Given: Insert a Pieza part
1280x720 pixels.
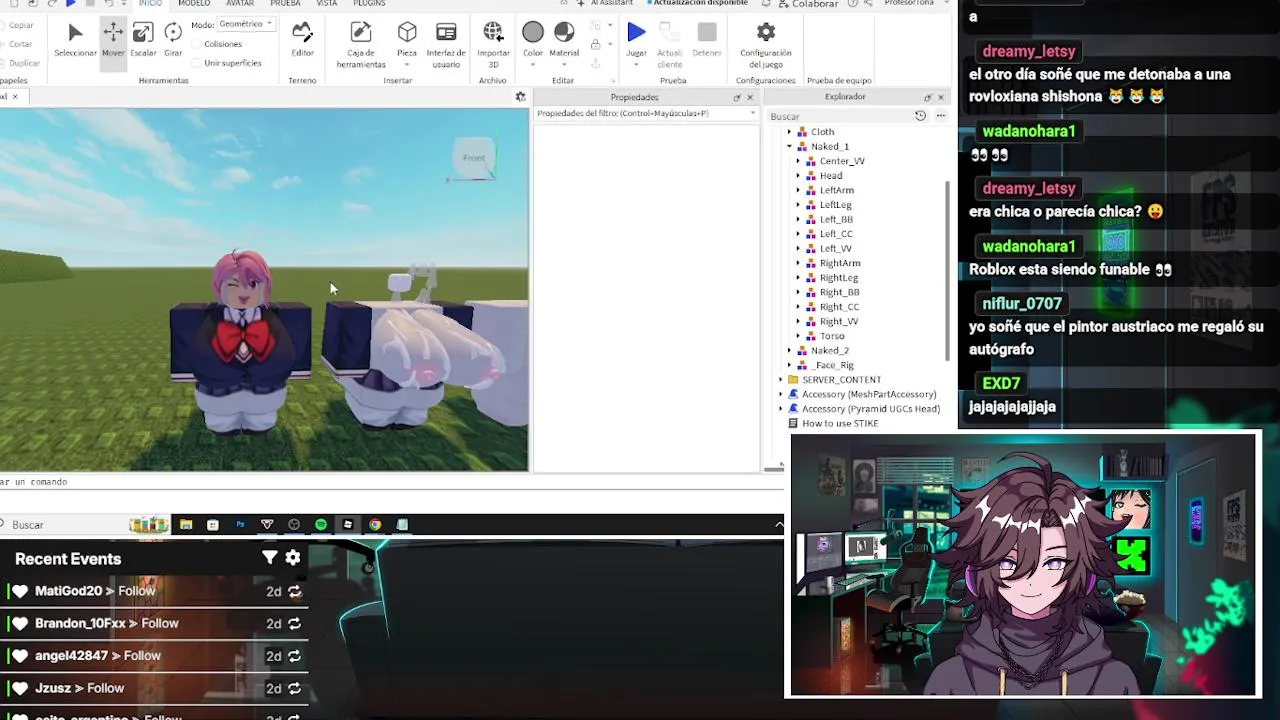Looking at the screenshot, I should [407, 40].
